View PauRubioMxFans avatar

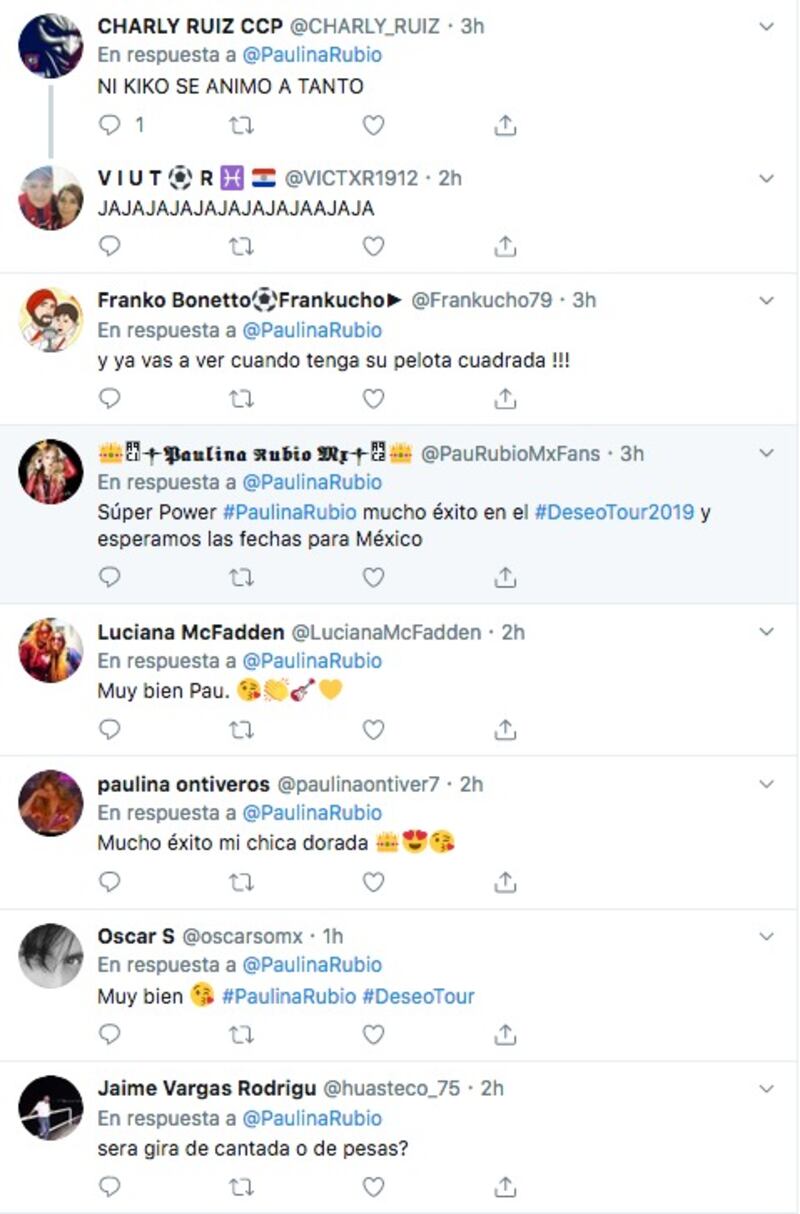51,471
